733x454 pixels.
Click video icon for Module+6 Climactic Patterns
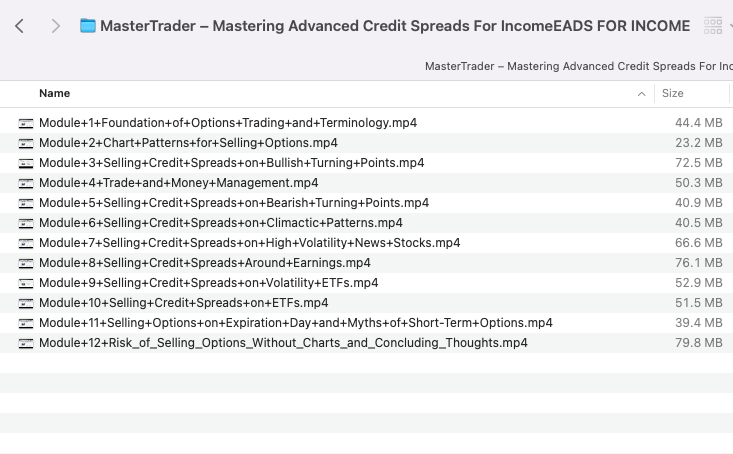[26, 223]
